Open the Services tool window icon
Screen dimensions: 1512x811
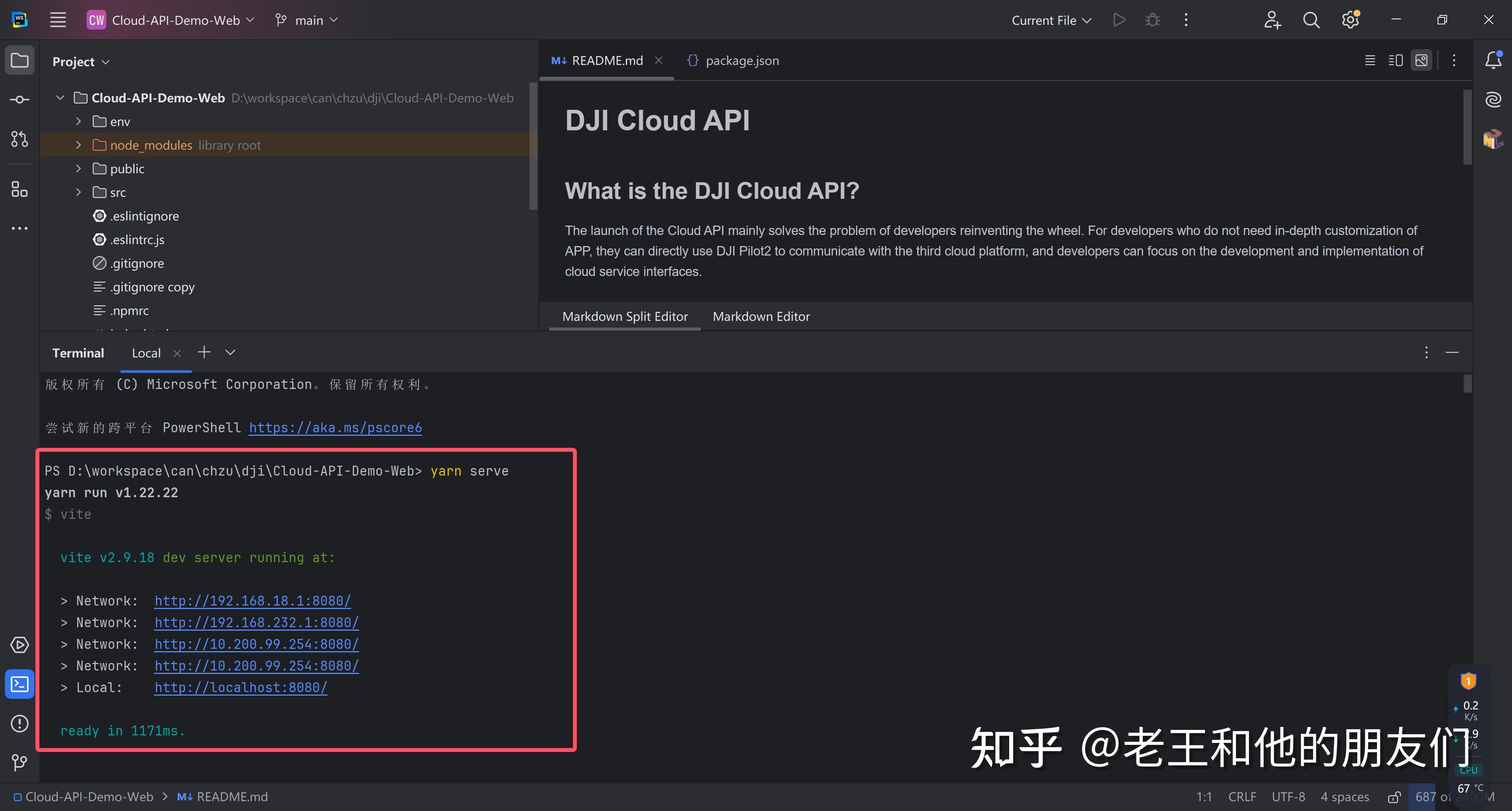19,645
